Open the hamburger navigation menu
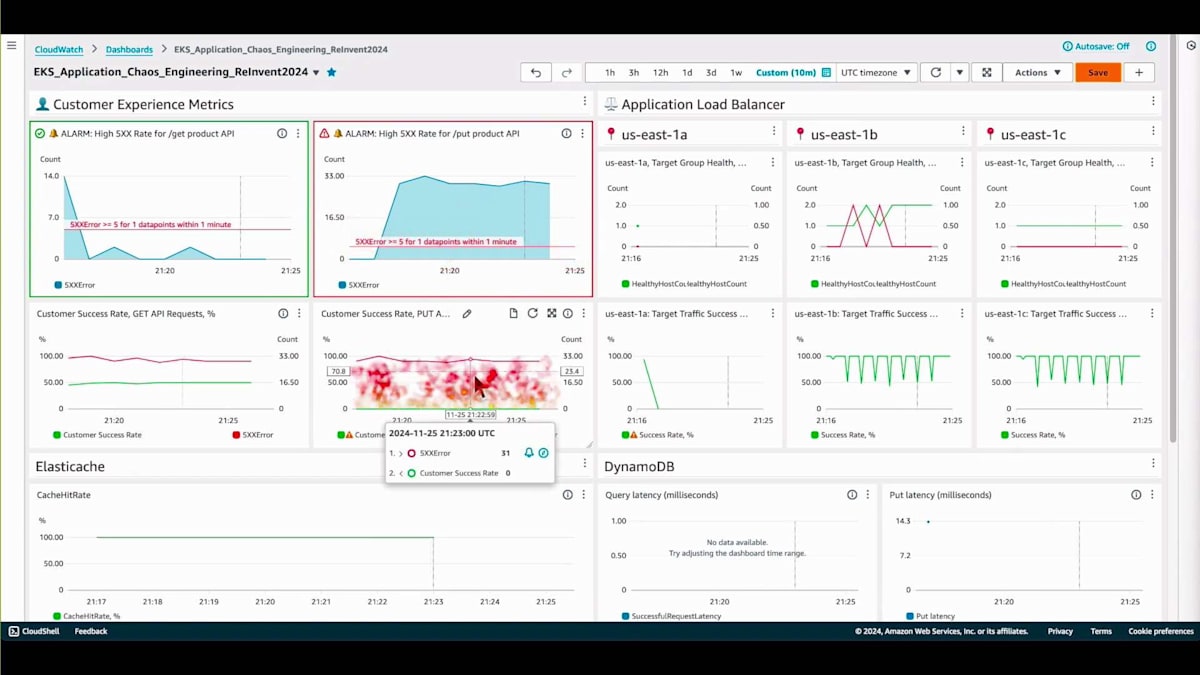 pos(12,45)
